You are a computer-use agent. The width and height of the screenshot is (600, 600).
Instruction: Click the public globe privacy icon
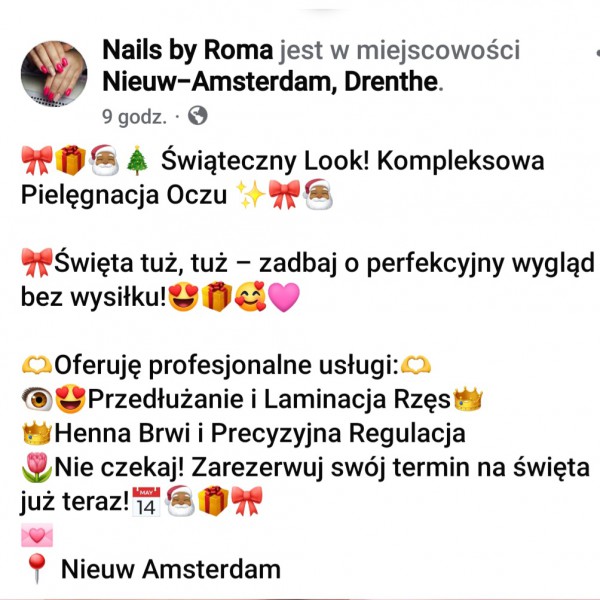tap(198, 116)
